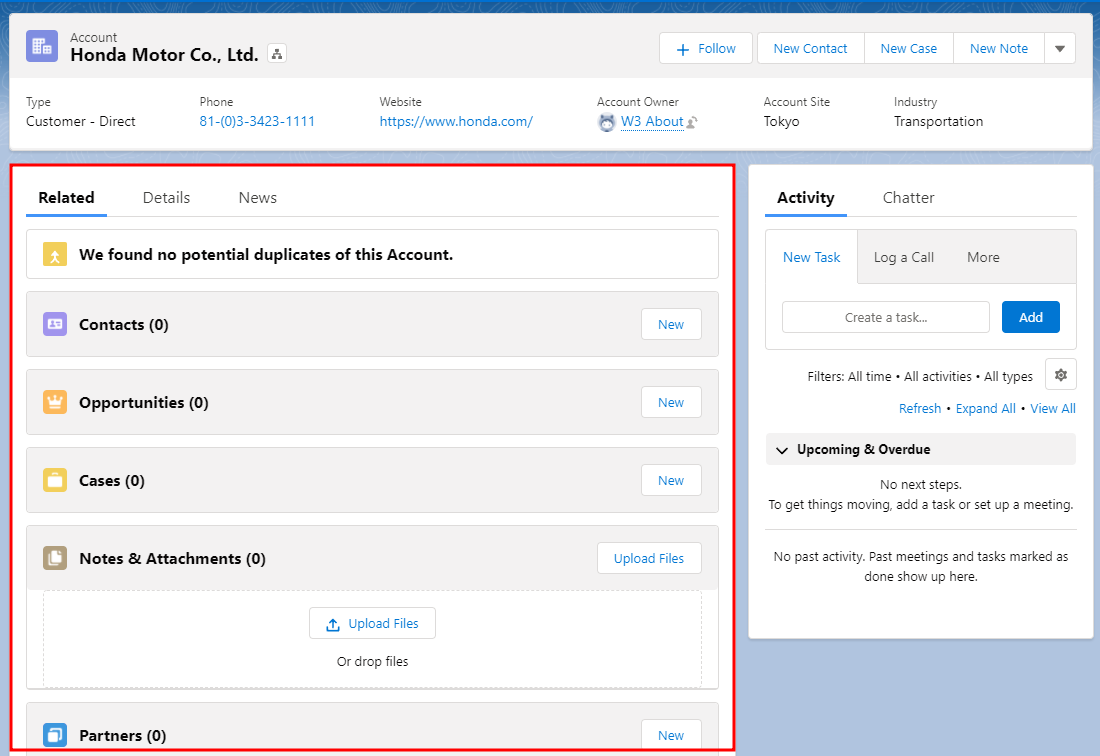This screenshot has height=756, width=1100.
Task: Open the News tab
Action: 257,198
